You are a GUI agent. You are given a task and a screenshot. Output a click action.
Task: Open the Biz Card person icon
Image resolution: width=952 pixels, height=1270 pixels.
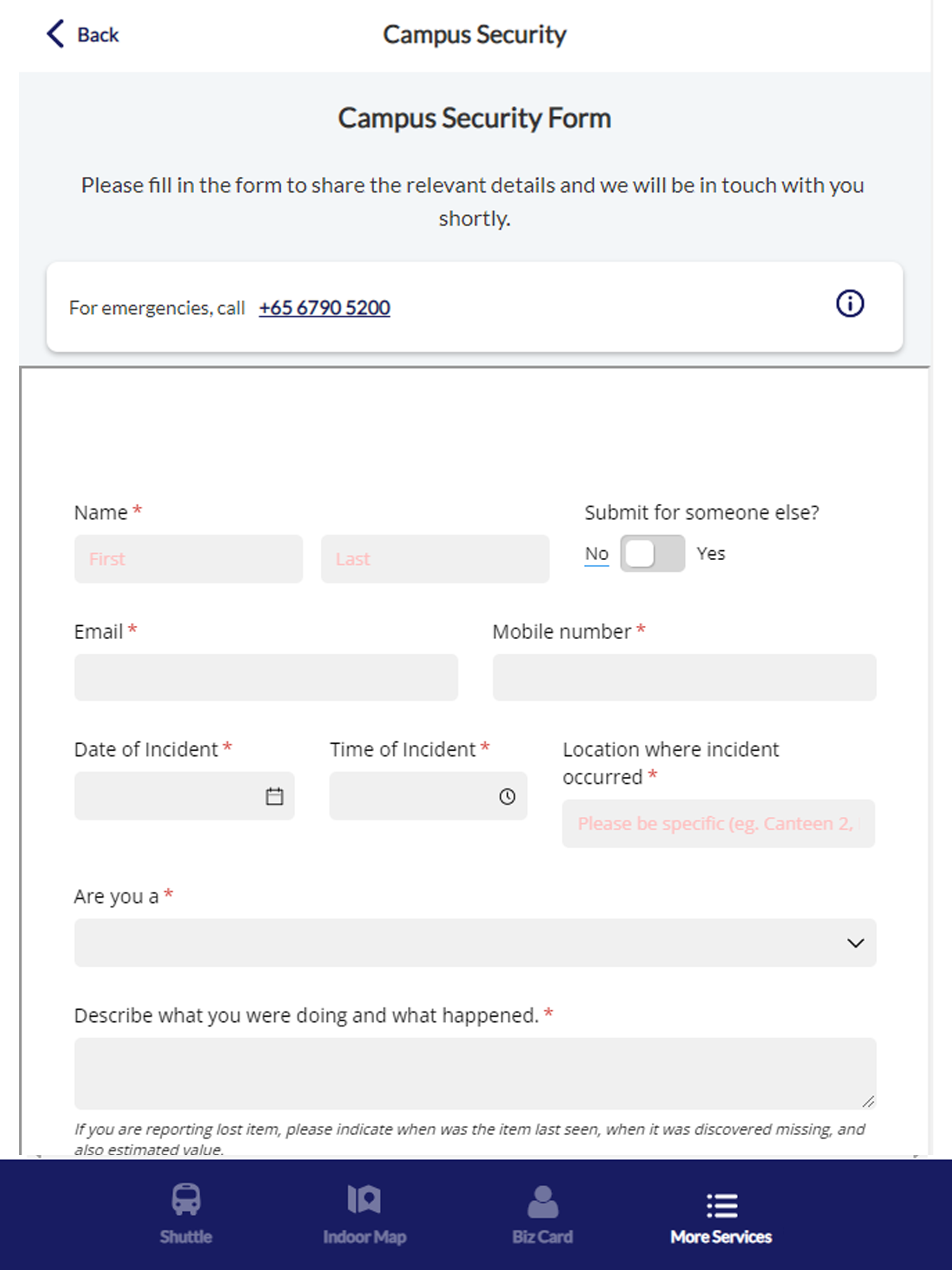(542, 1201)
